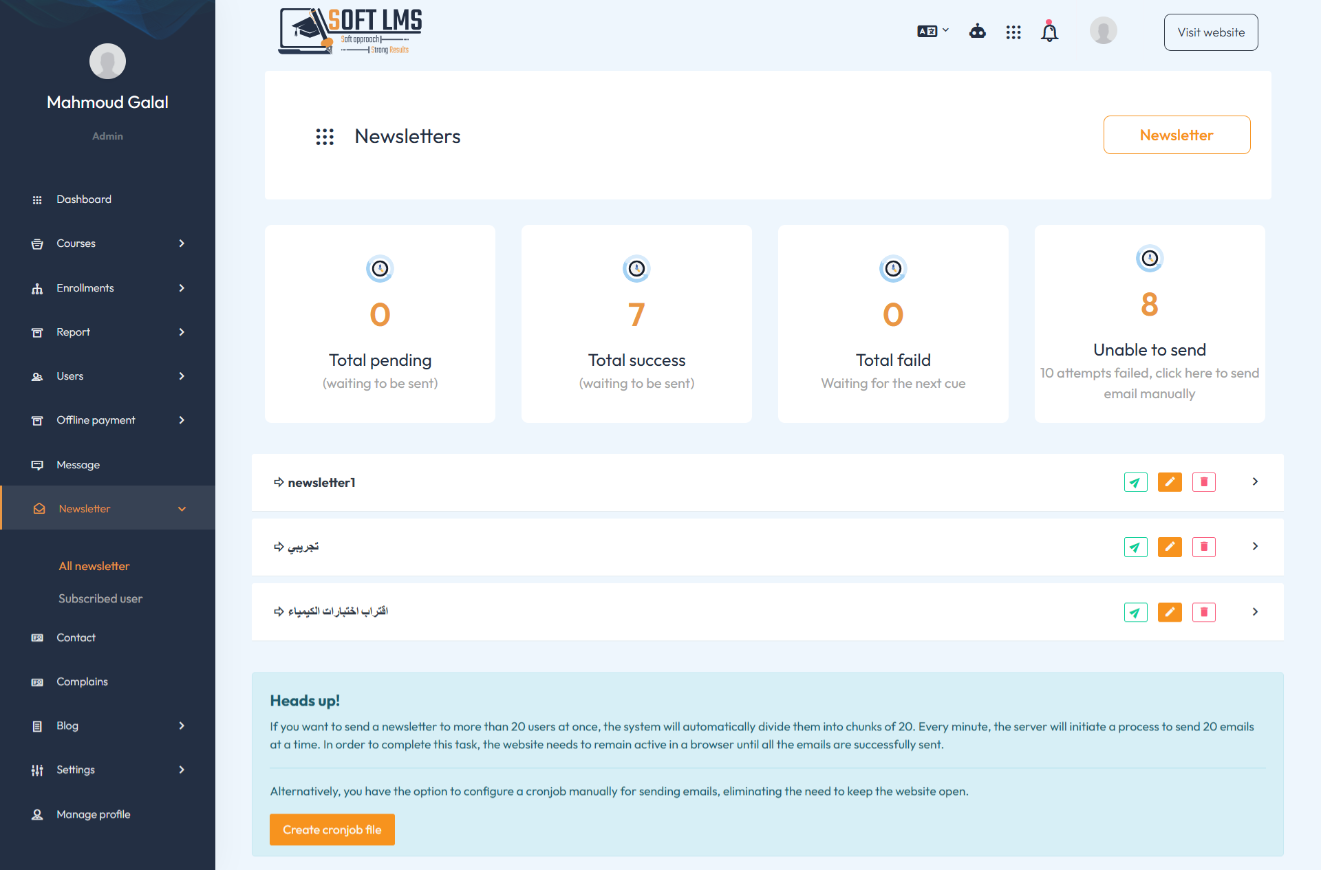Click the sidebar profile avatar
This screenshot has width=1321, height=870.
pyautogui.click(x=107, y=61)
